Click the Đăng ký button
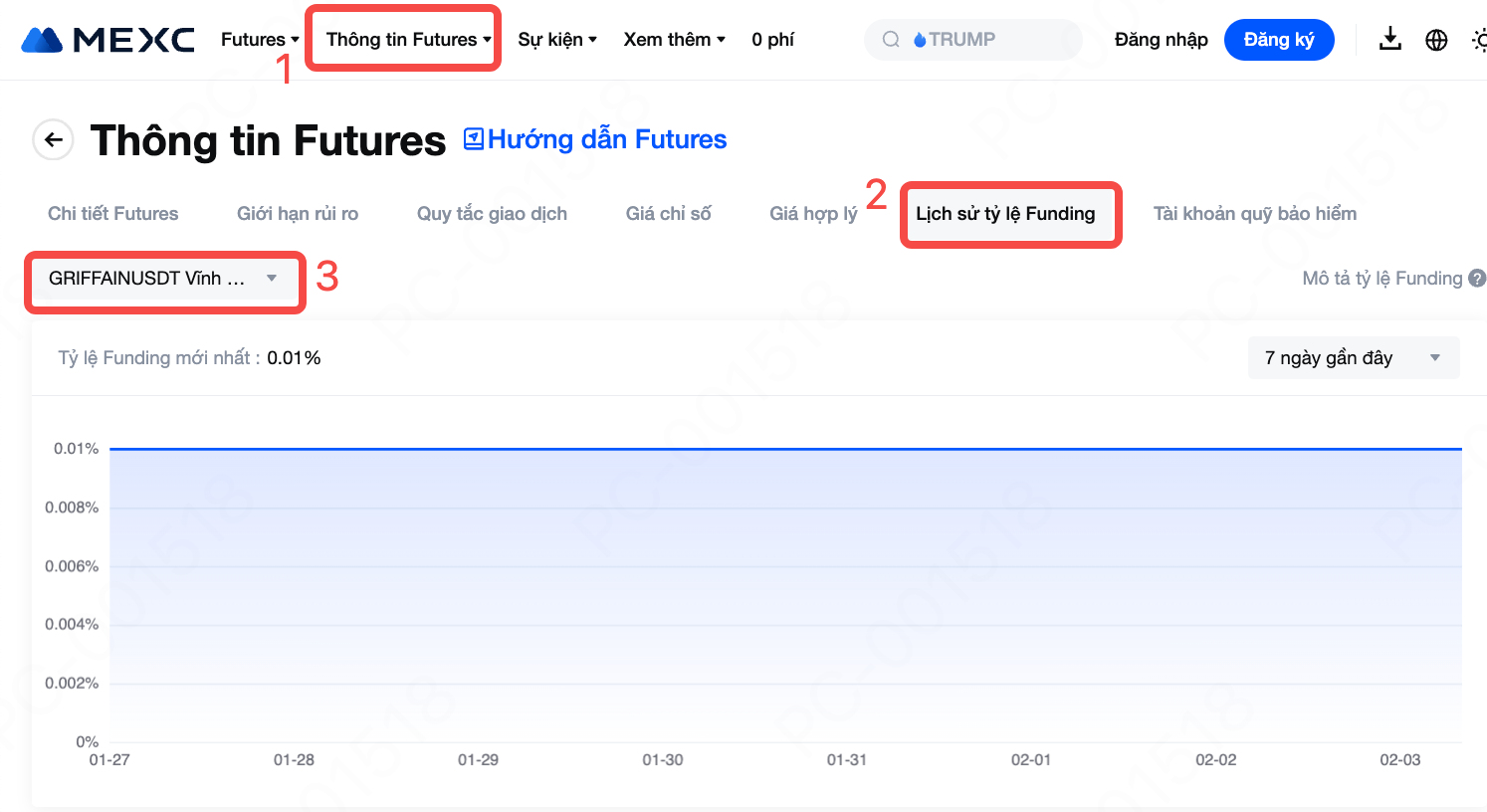Screen dimensions: 1487x812 (x=1278, y=40)
